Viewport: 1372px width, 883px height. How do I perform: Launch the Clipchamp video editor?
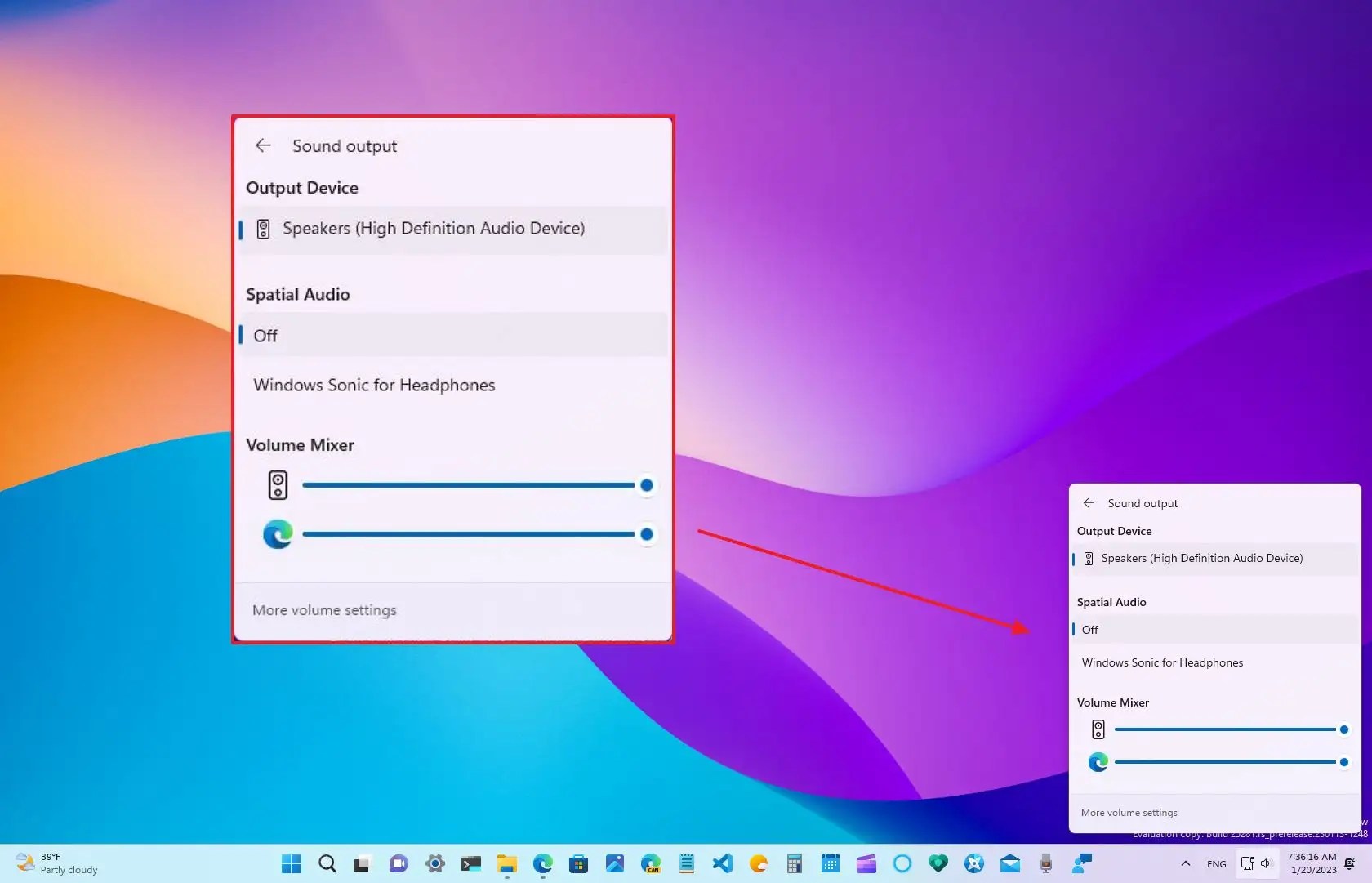tap(865, 863)
